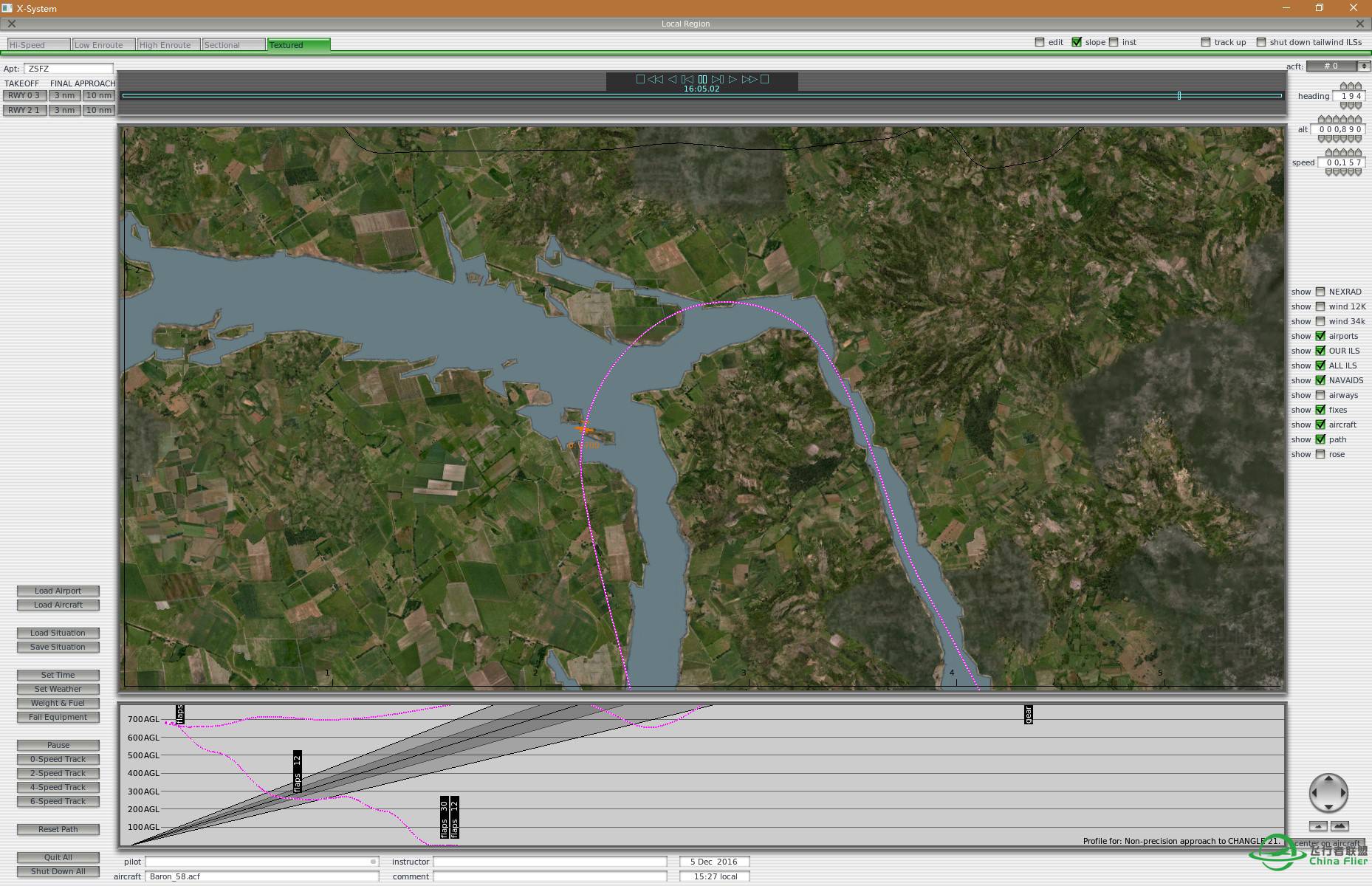
Task: Increase speed ones digit
Action: [1358, 152]
